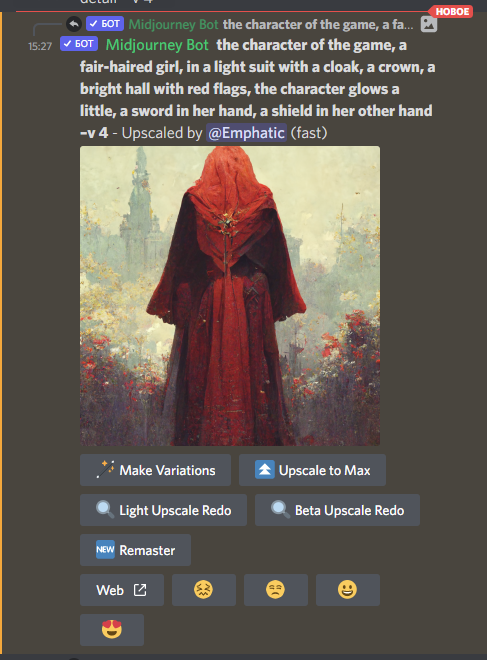Click the NEW badge icon on Remaster

coord(105,550)
